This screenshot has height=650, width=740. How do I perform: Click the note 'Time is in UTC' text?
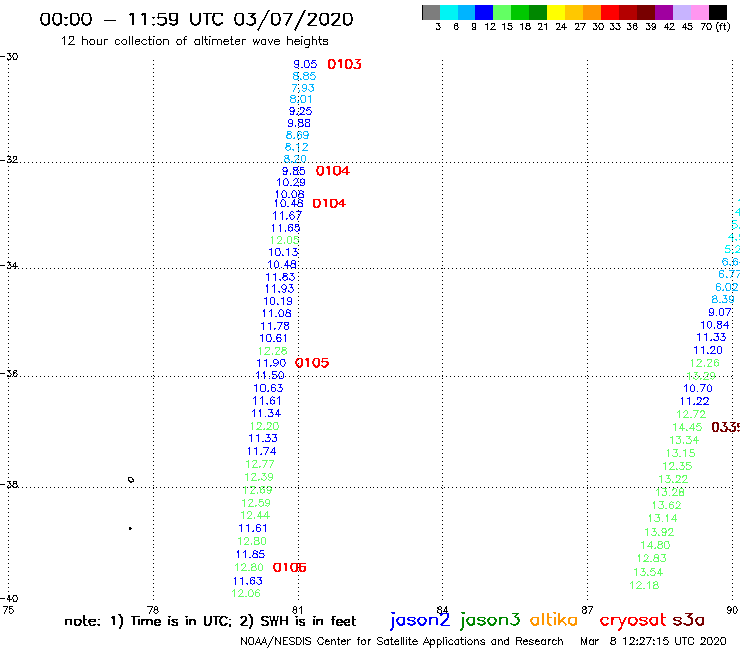click(x=181, y=621)
